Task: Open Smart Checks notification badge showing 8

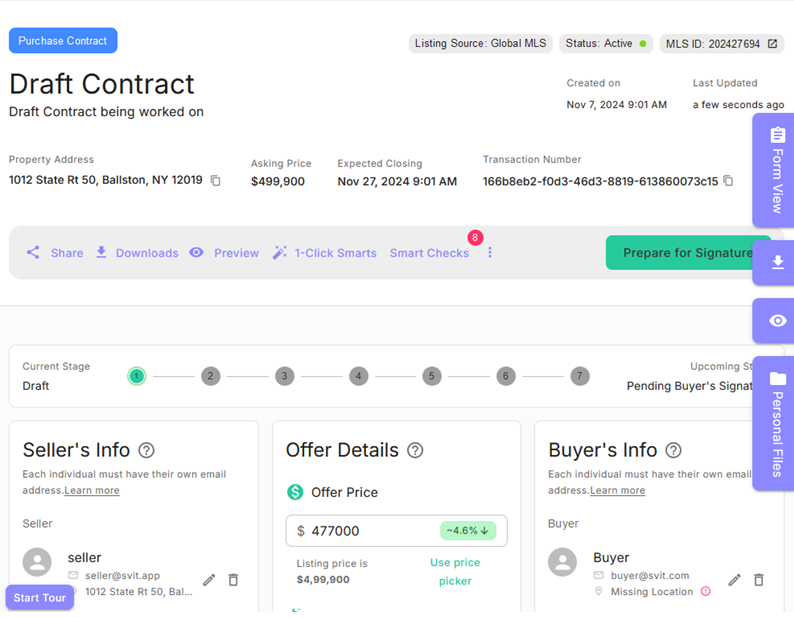Action: pyautogui.click(x=475, y=237)
